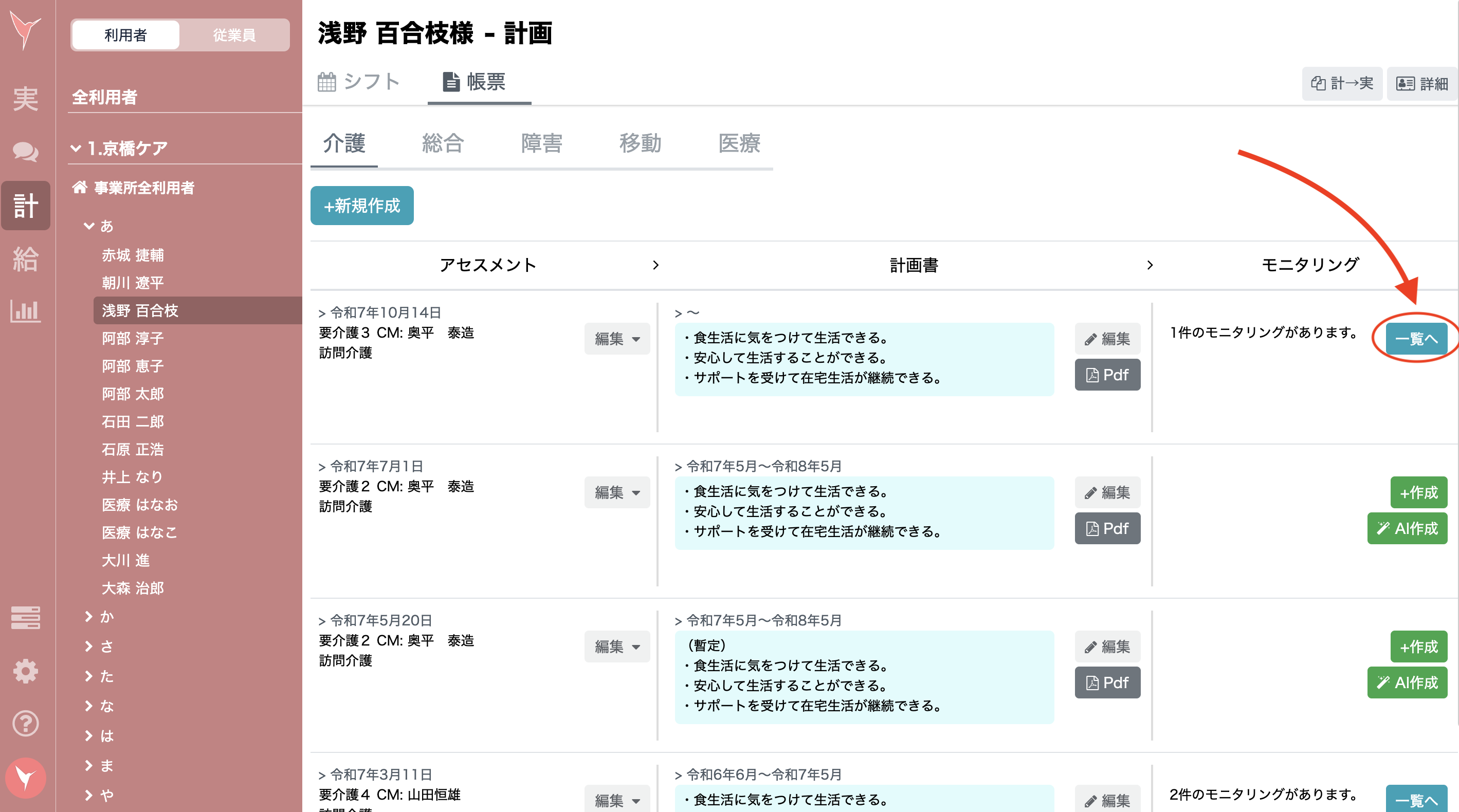Open help via the question mark icon
This screenshot has width=1459, height=812.
point(26,723)
